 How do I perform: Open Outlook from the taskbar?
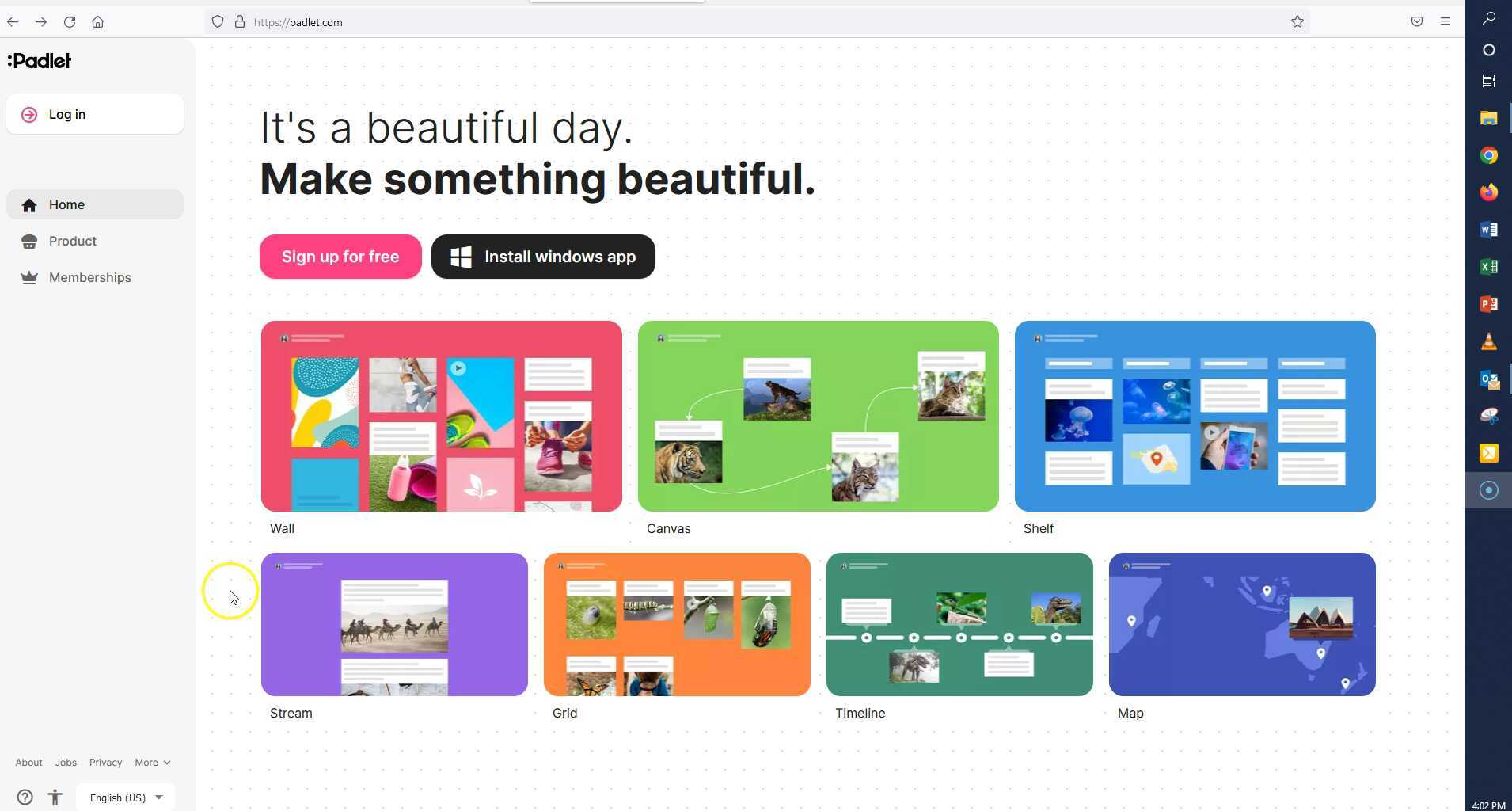(1489, 379)
